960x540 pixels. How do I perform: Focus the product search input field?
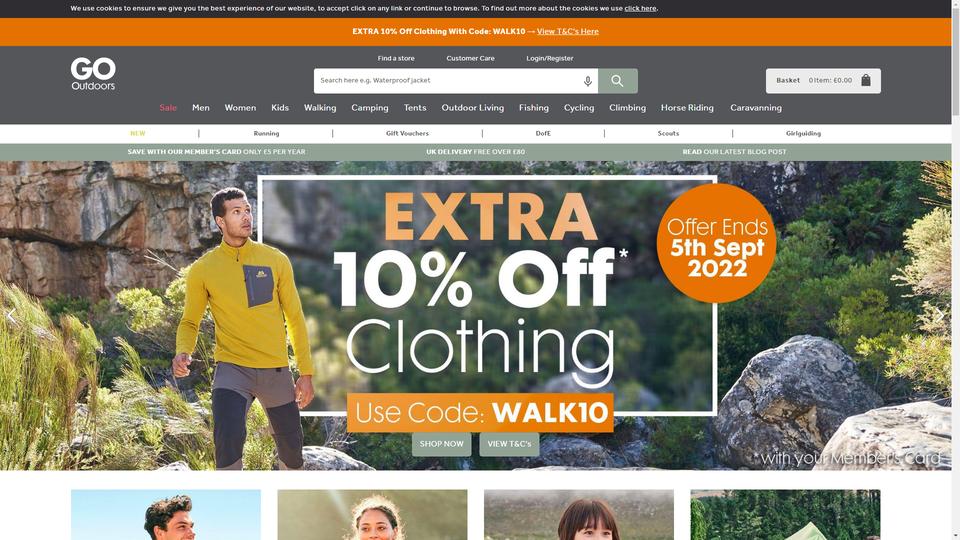(x=448, y=81)
